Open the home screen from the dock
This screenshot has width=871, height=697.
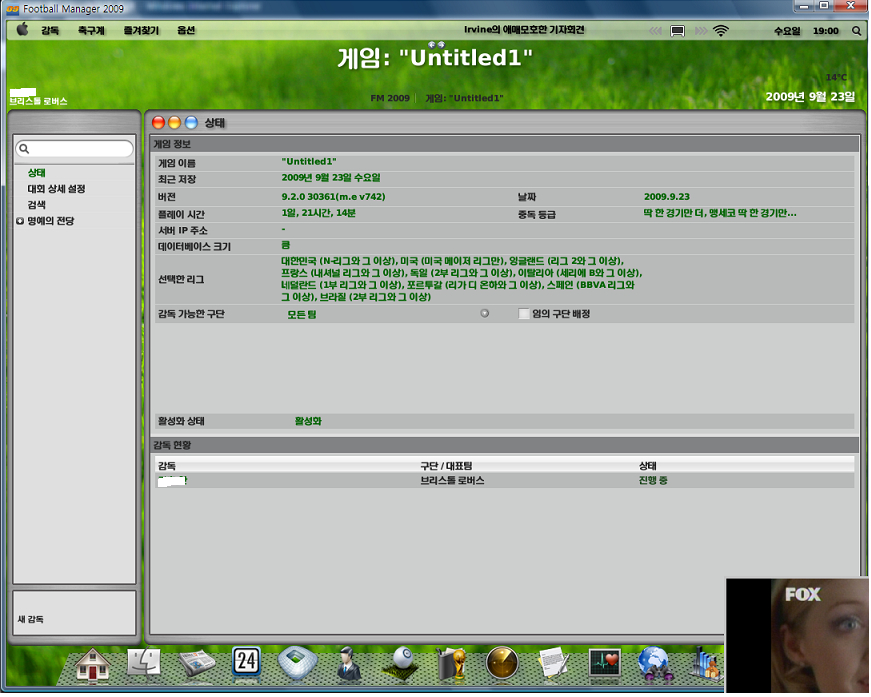pyautogui.click(x=92, y=664)
